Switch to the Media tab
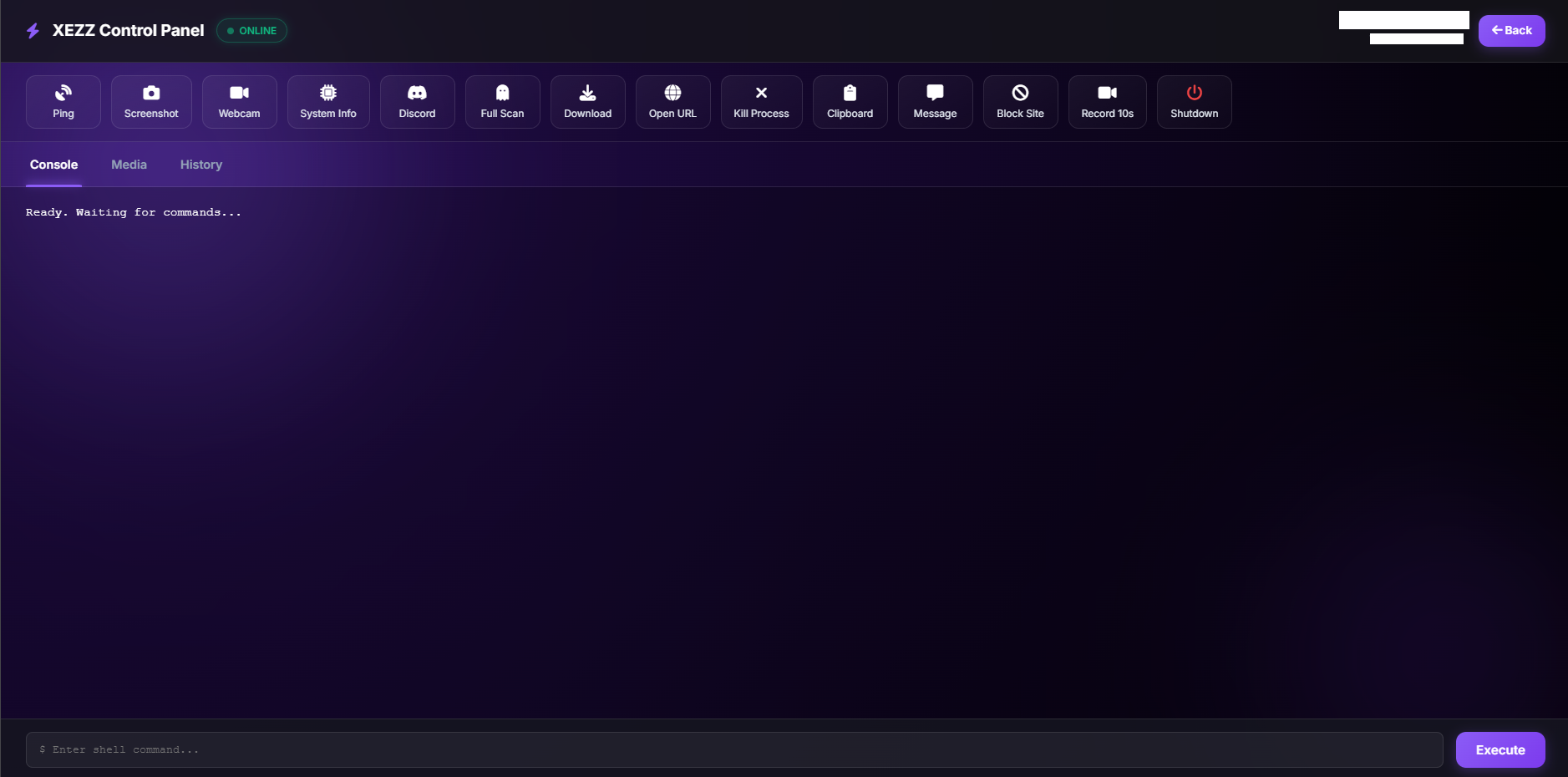Viewport: 1568px width, 777px height. coord(129,165)
